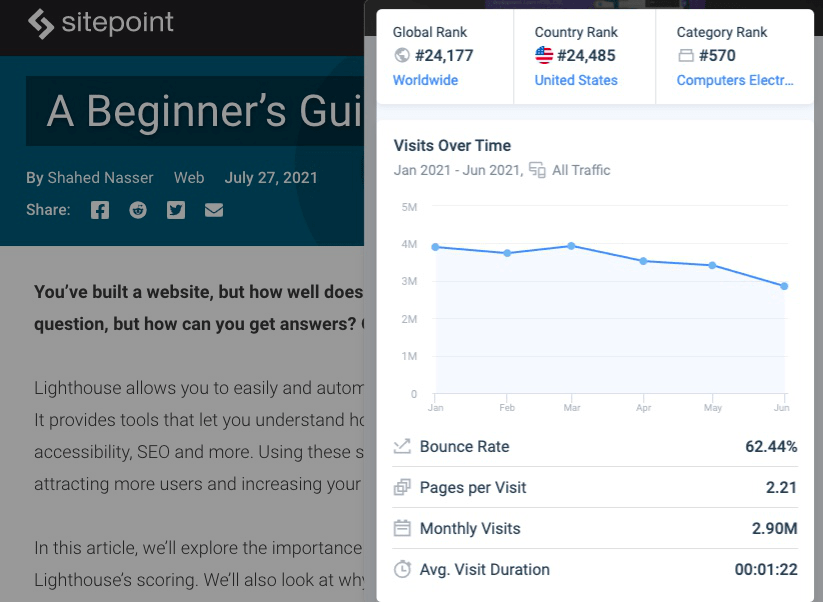Share article via email envelope icon
Viewport: 823px width, 602px height.
214,210
